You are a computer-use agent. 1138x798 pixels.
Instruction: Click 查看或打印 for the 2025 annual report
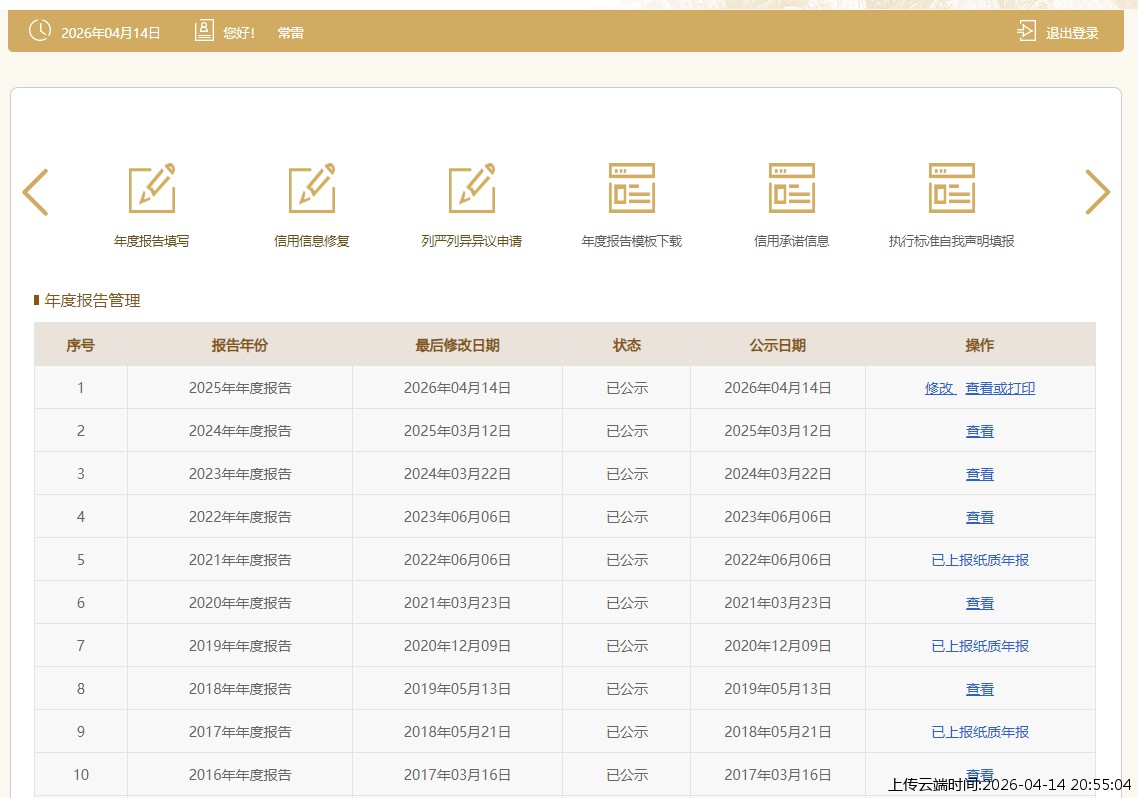[x=1000, y=388]
